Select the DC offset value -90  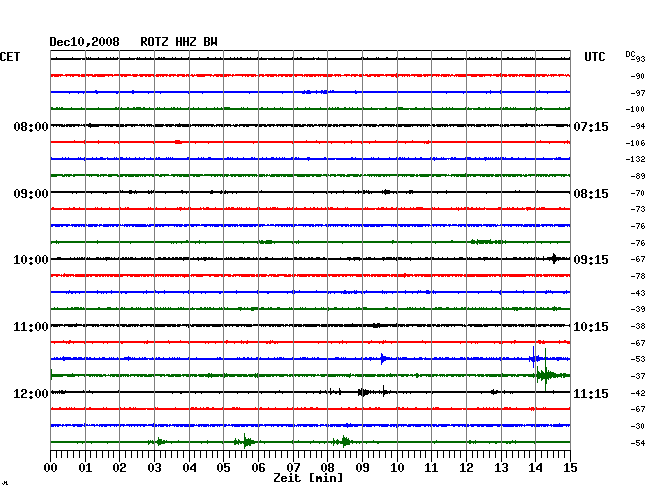pos(638,76)
